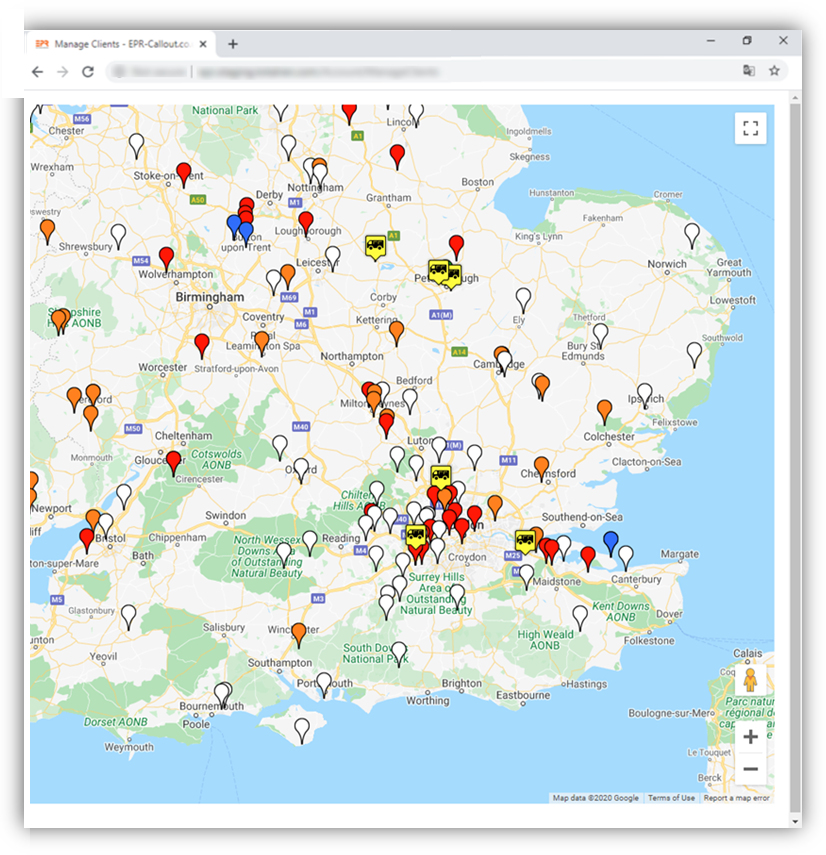Click the yellow van marker near M25 Maidstone

[525, 541]
